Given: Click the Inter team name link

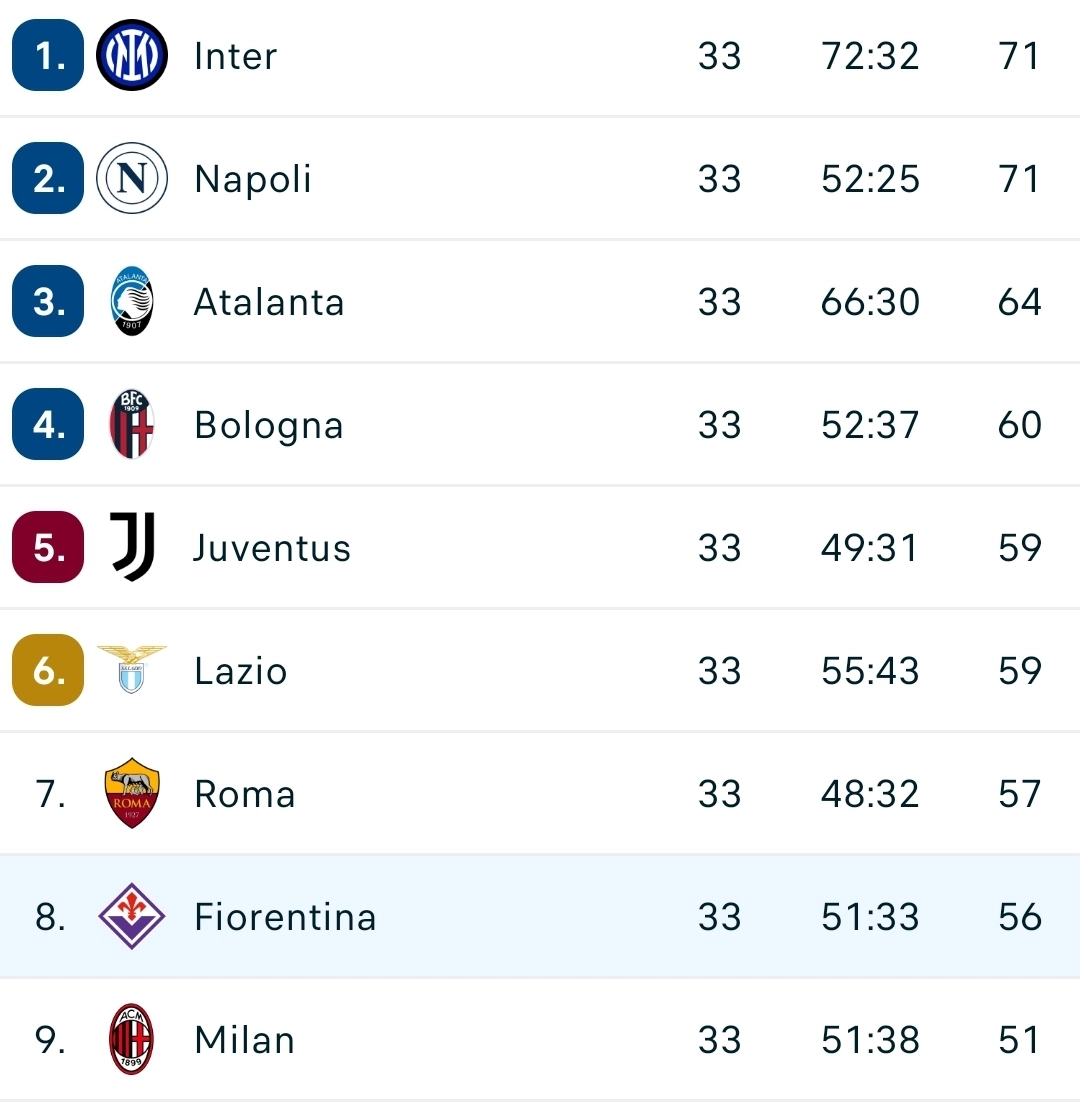Looking at the screenshot, I should 235,57.
